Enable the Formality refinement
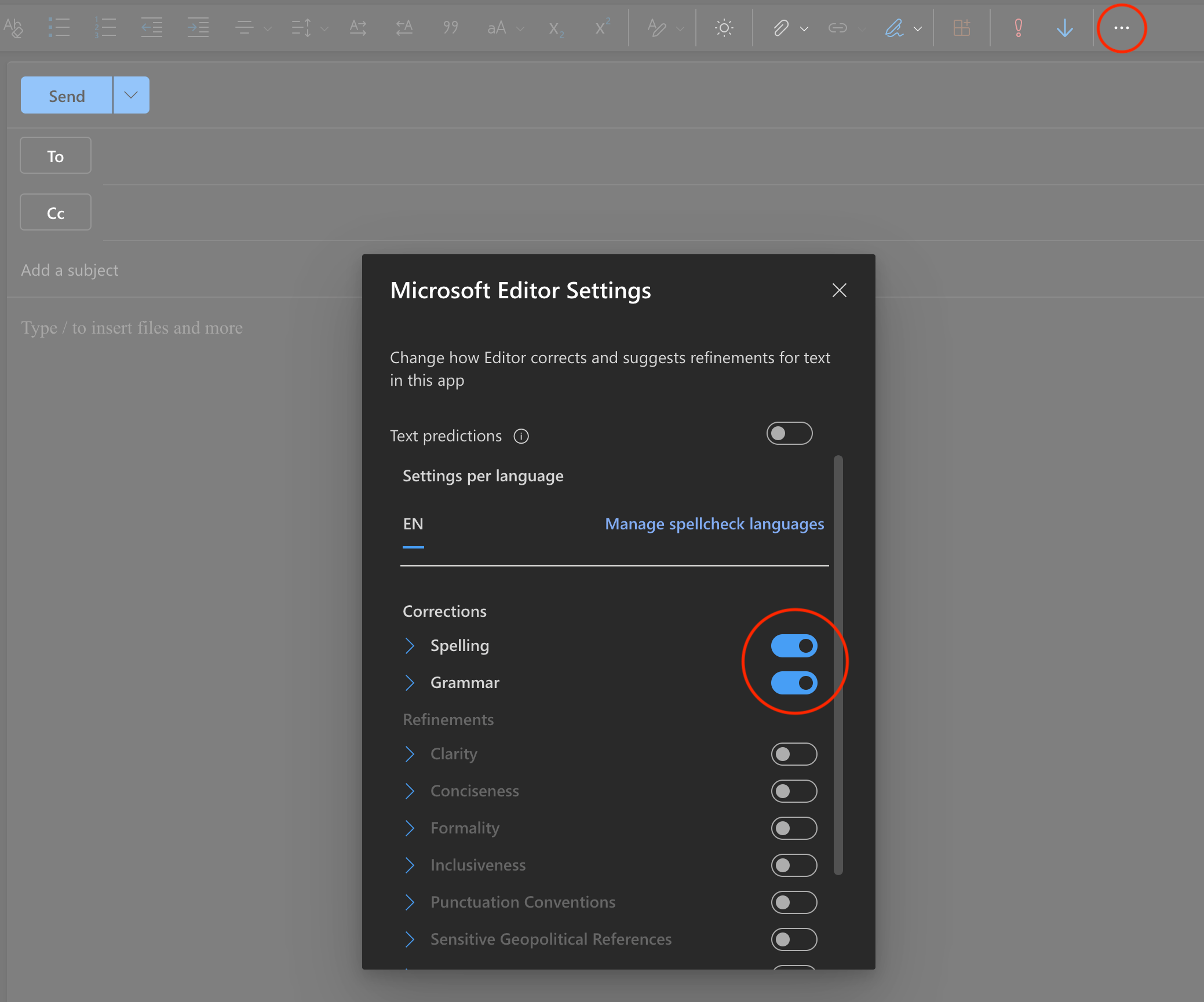The image size is (1204, 1002). (x=794, y=828)
